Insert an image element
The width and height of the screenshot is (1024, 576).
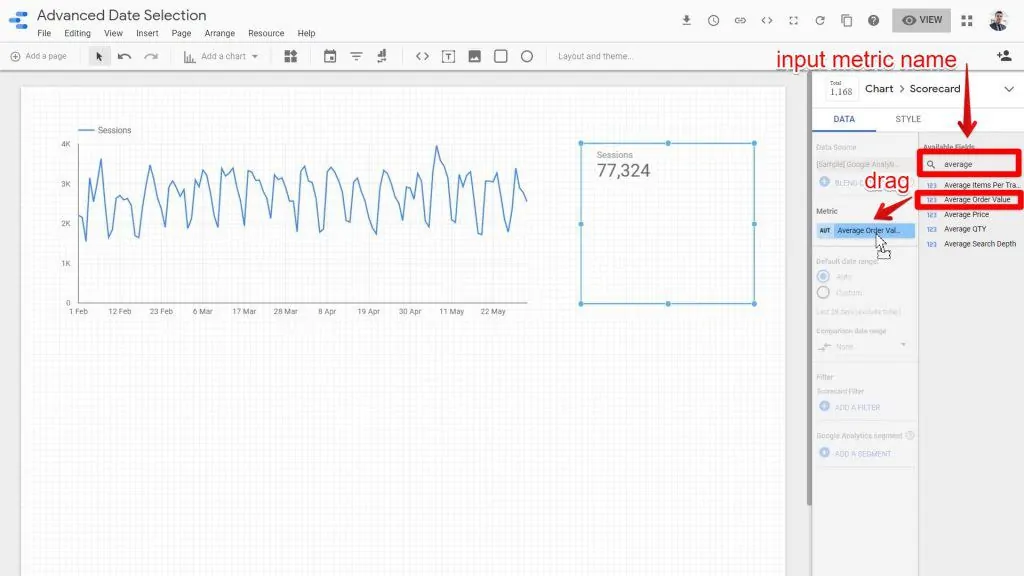(x=473, y=56)
